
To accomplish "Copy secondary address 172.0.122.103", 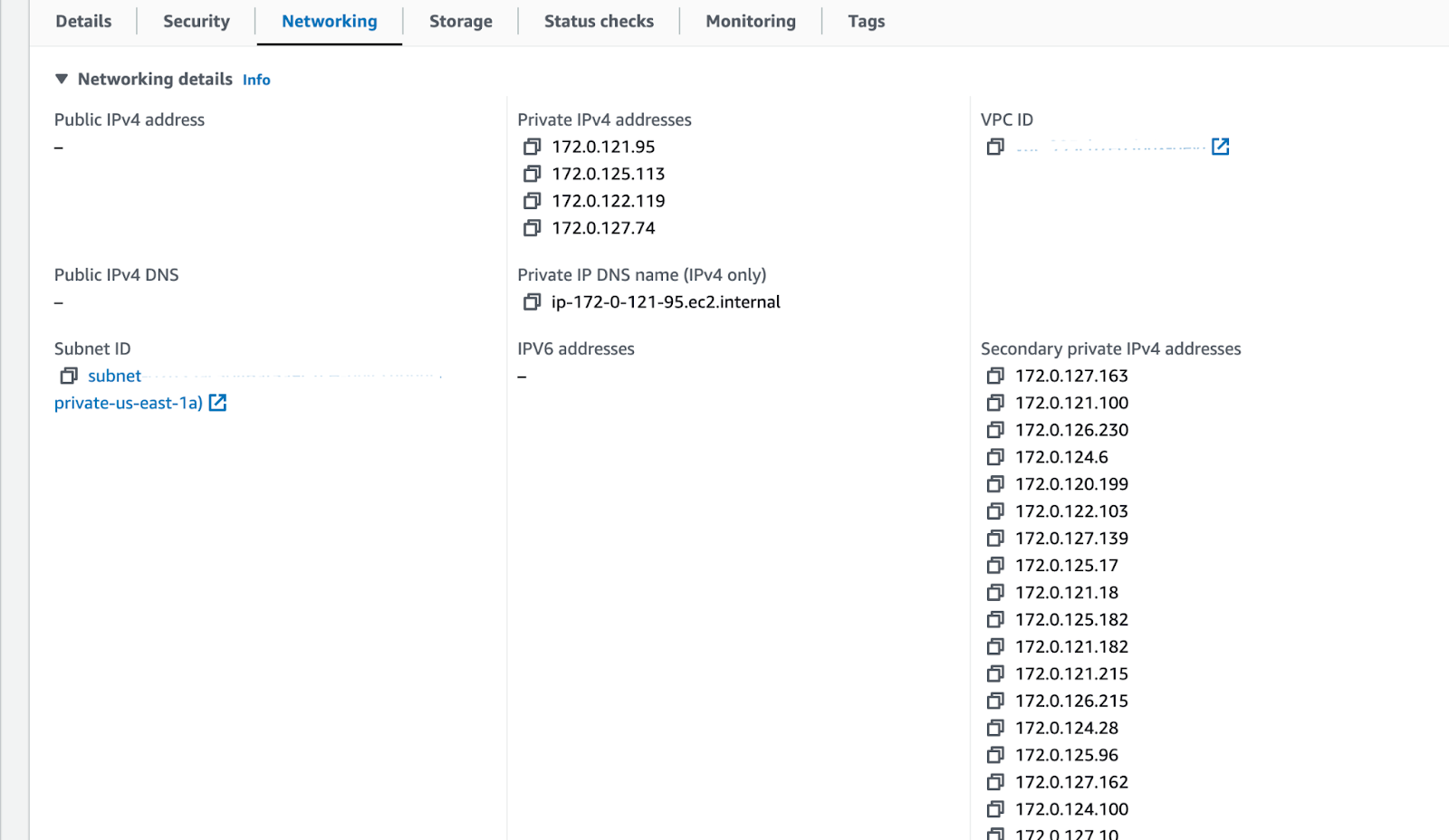I will point(995,511).
